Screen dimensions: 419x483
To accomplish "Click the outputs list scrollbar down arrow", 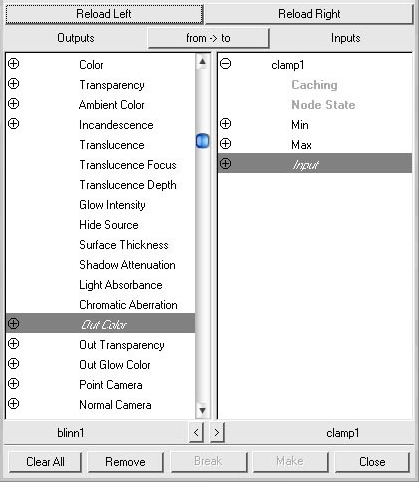I will coord(202,409).
